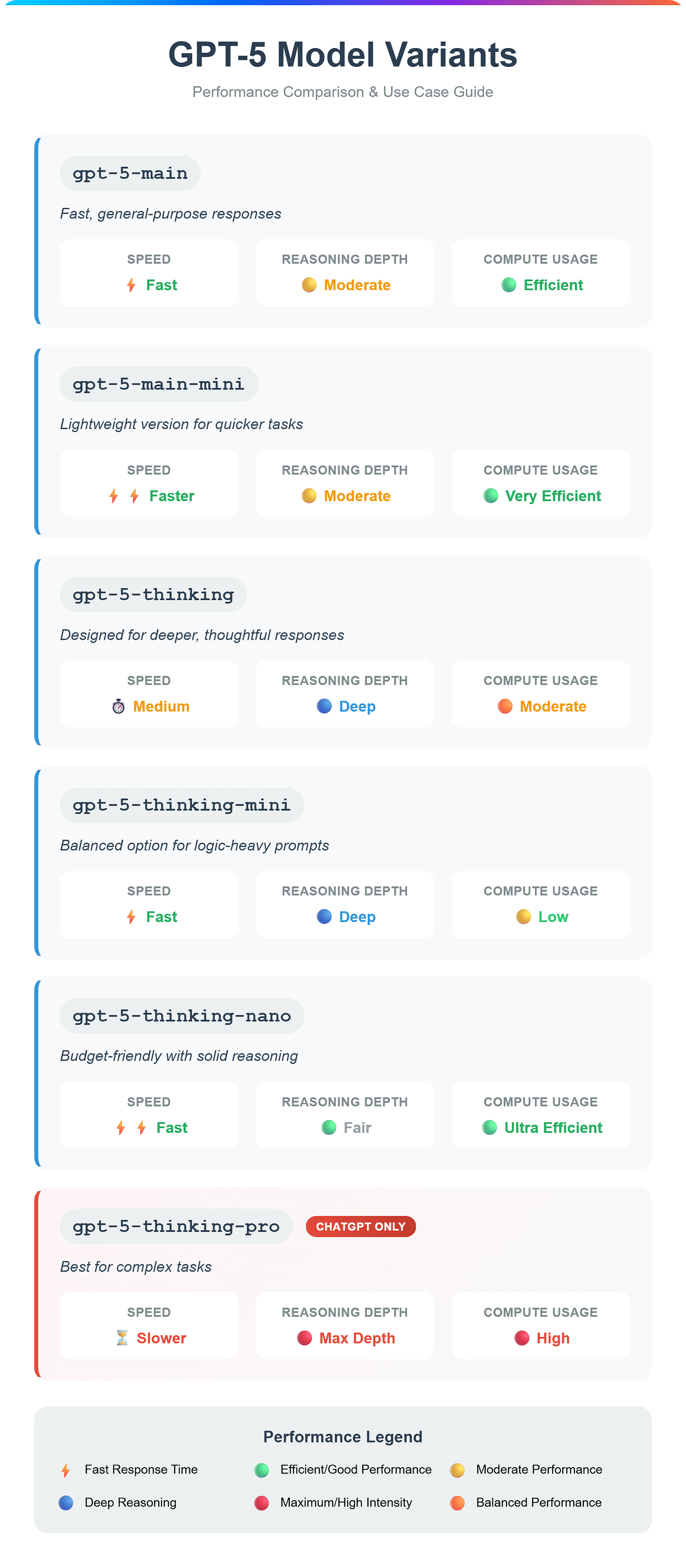This screenshot has width=686, height=1568.
Task: Choose the gpt-5-thinking-mini model label
Action: [x=182, y=805]
